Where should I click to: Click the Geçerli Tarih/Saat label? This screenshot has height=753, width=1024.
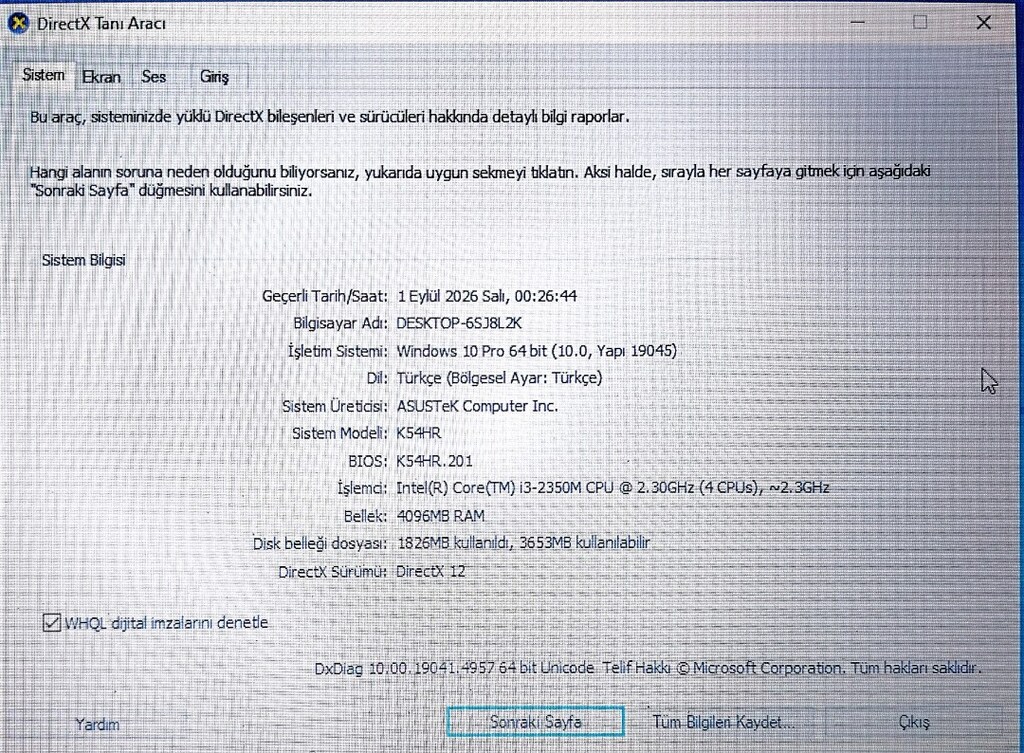pyautogui.click(x=325, y=296)
